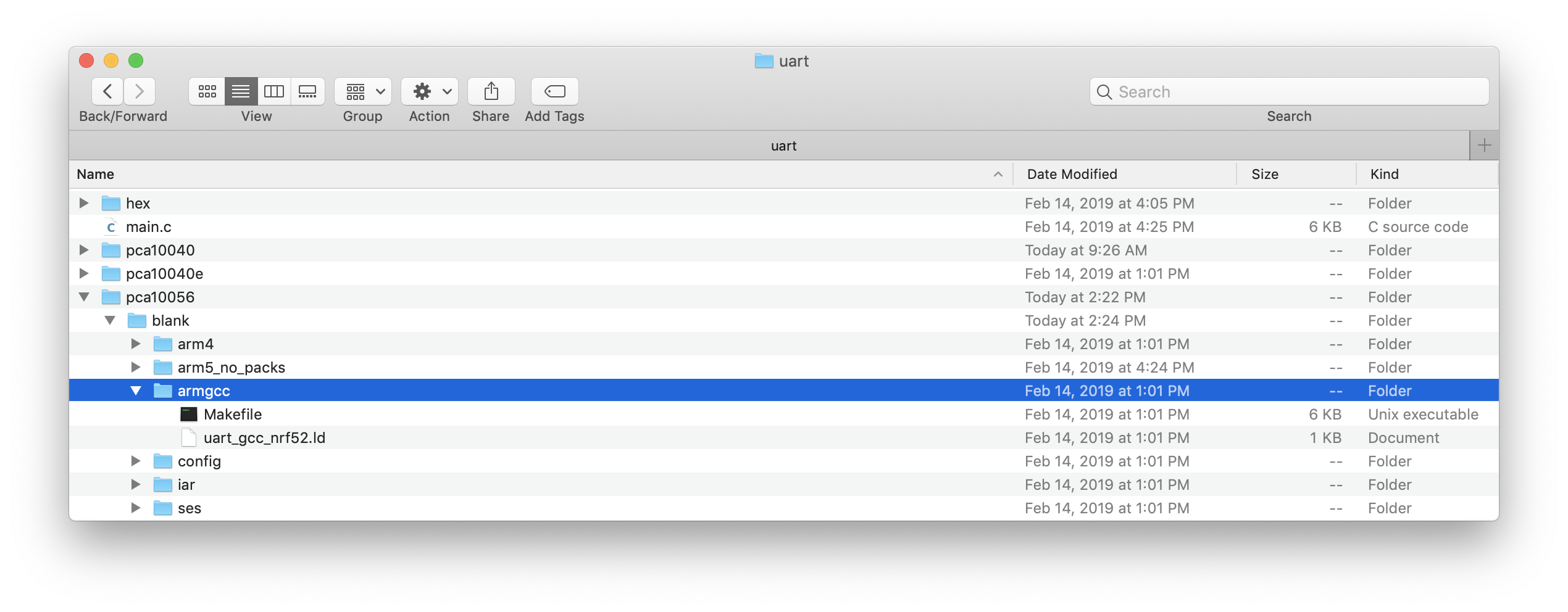Select the Makefile file

[x=233, y=415]
